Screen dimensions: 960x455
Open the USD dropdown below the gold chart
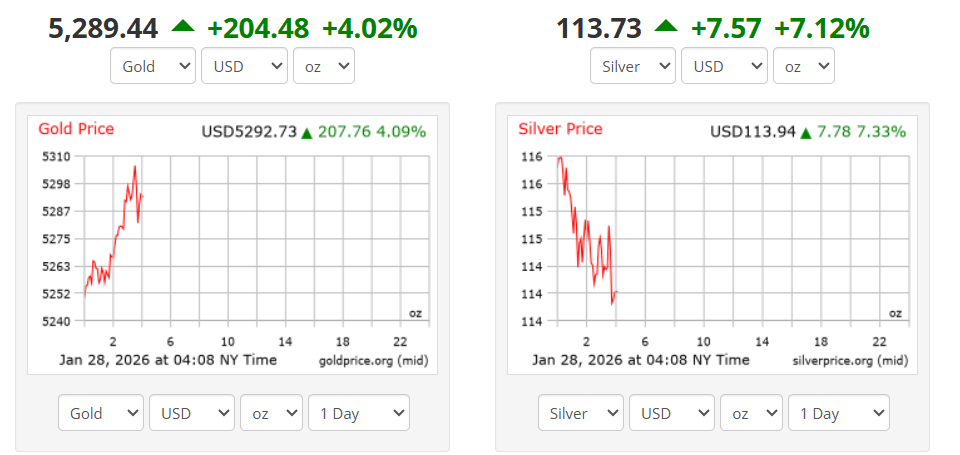pyautogui.click(x=192, y=413)
